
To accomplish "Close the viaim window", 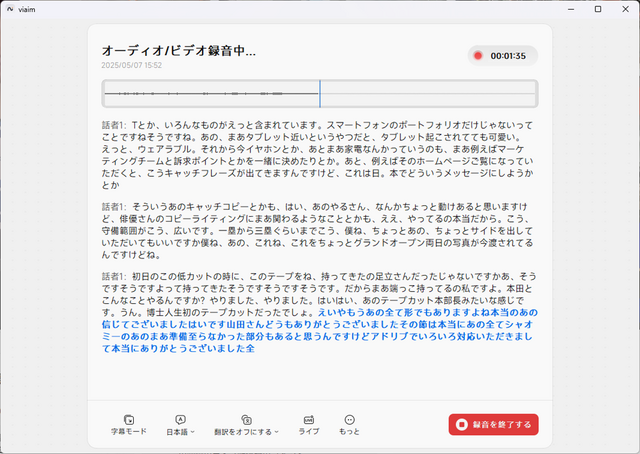I will [625, 9].
